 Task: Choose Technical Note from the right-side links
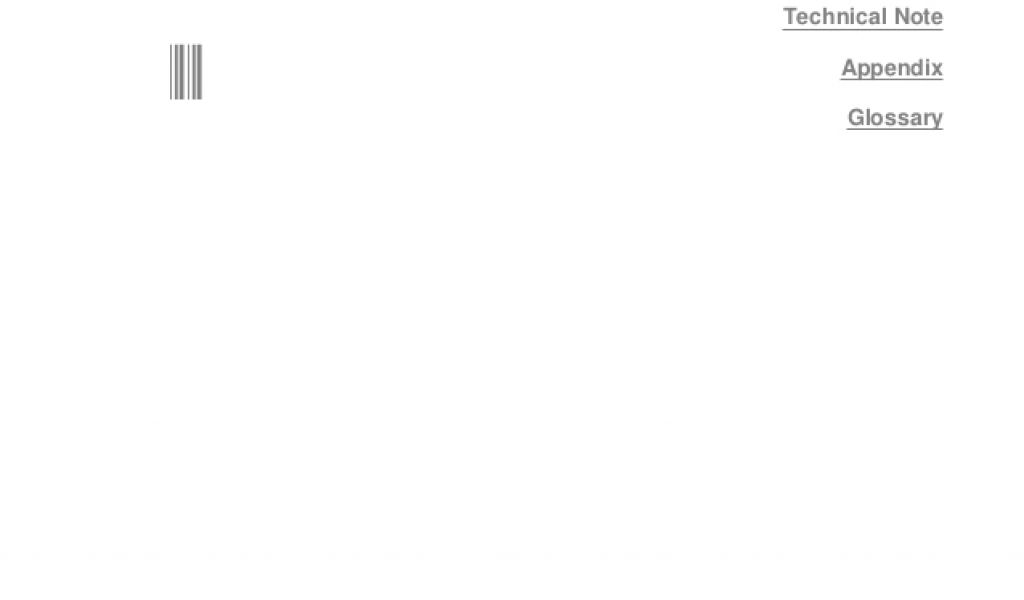pyautogui.click(x=863, y=16)
